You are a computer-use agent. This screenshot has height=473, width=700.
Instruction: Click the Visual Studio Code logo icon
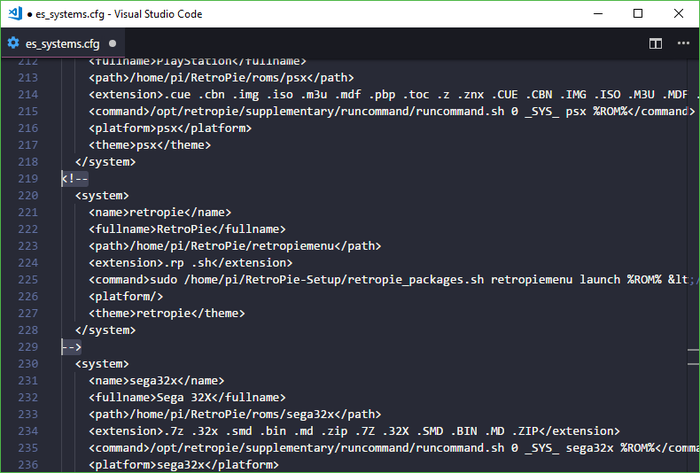click(x=14, y=14)
